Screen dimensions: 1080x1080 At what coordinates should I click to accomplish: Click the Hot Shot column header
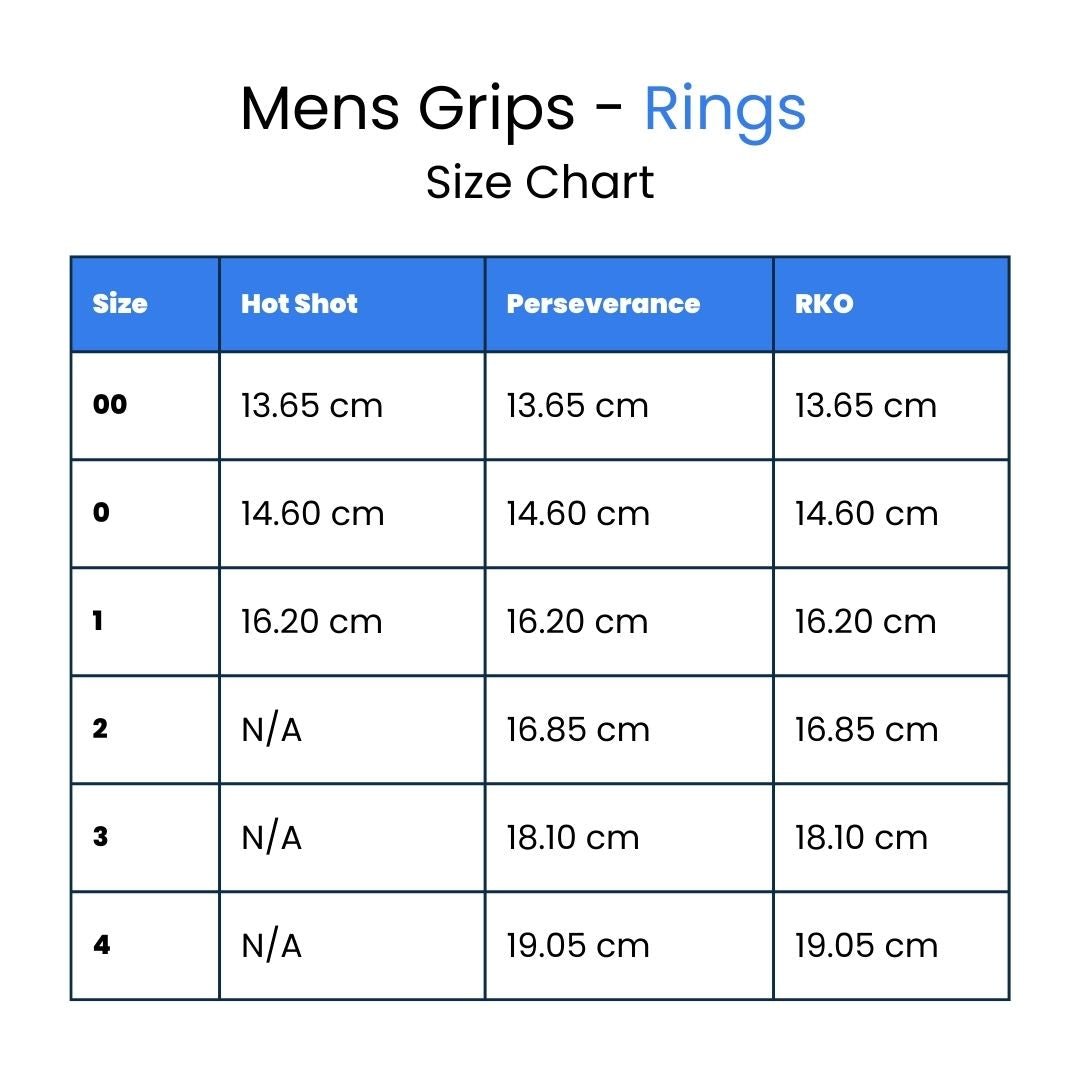pos(299,304)
